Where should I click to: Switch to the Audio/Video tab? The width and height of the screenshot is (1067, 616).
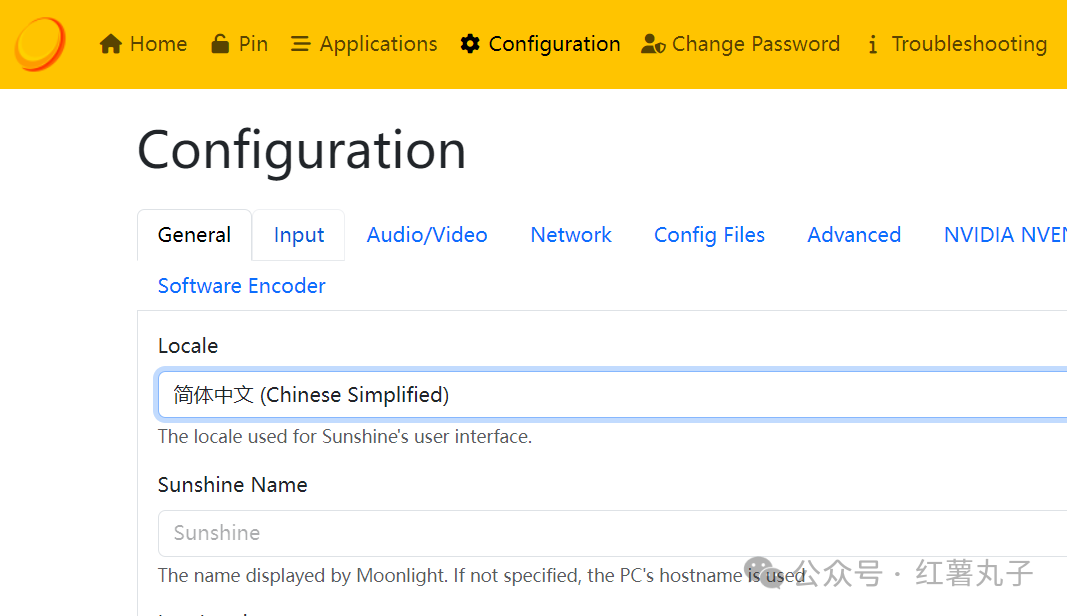pyautogui.click(x=427, y=235)
